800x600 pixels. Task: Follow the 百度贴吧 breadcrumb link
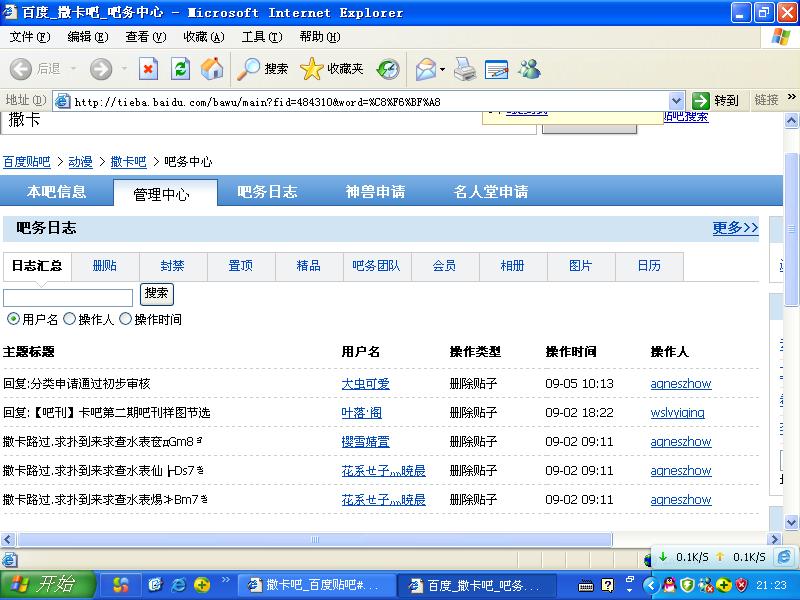click(27, 162)
